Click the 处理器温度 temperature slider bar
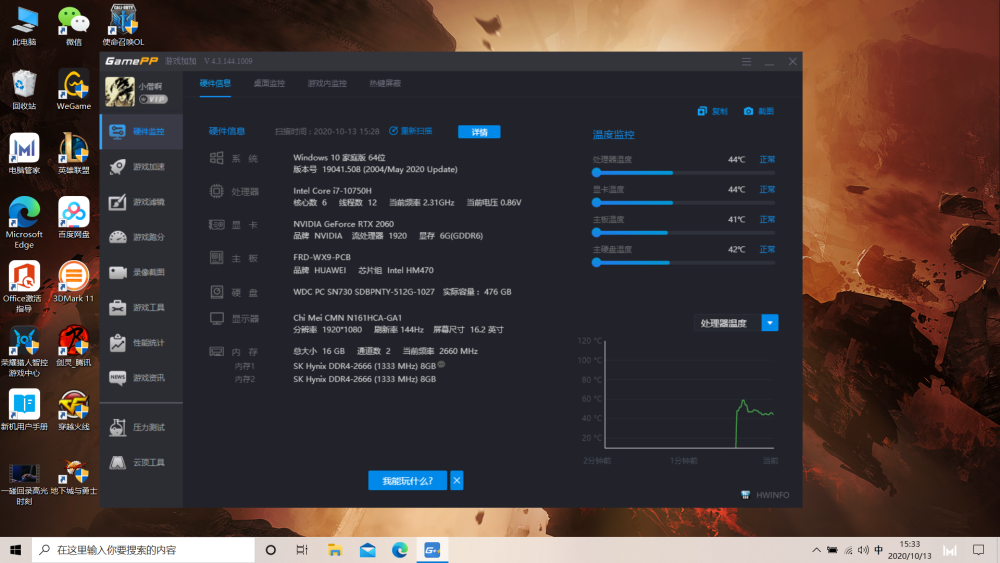The height and width of the screenshot is (563, 1000). click(684, 172)
